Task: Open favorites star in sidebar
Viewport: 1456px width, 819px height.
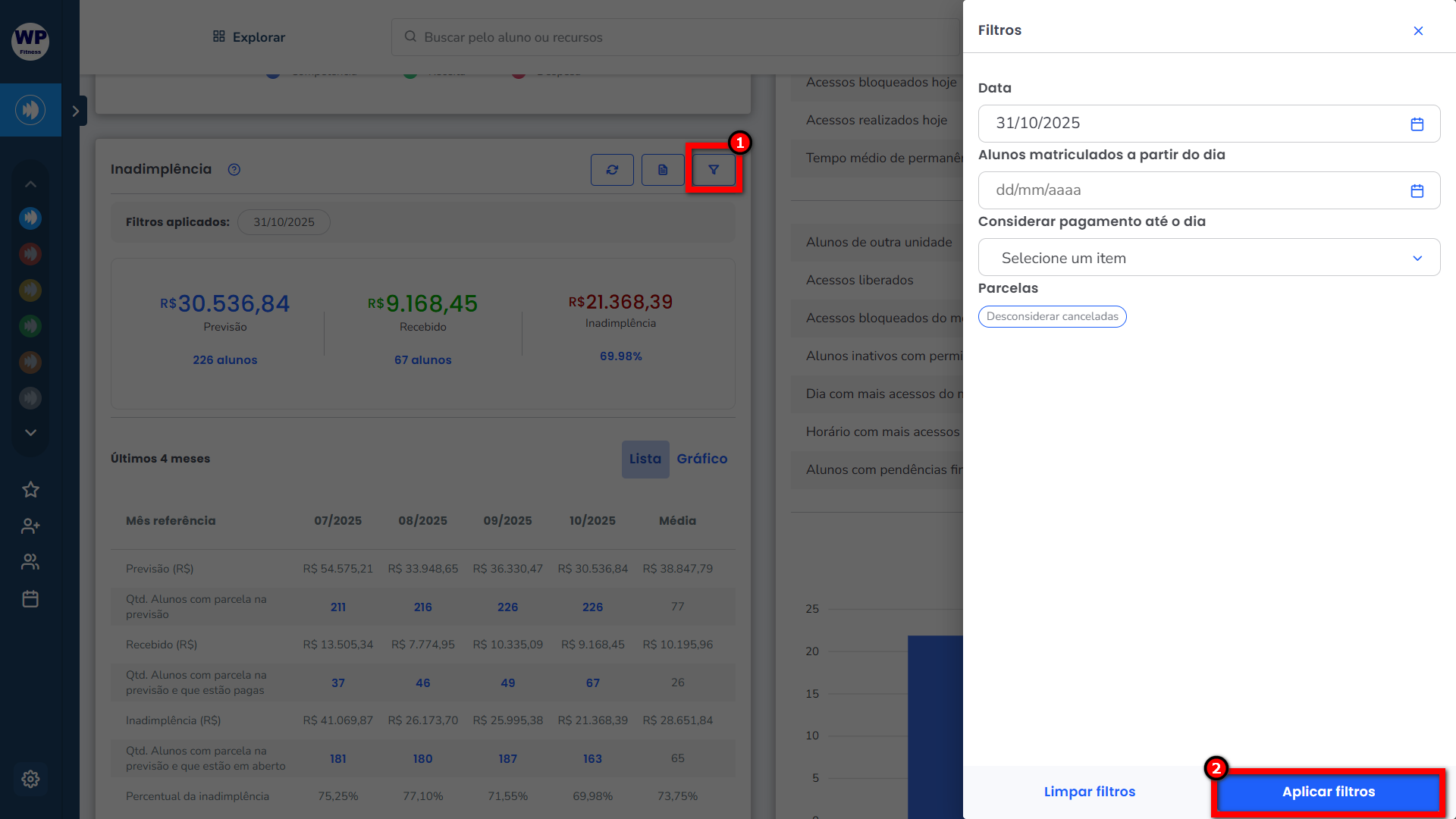Action: coord(30,490)
